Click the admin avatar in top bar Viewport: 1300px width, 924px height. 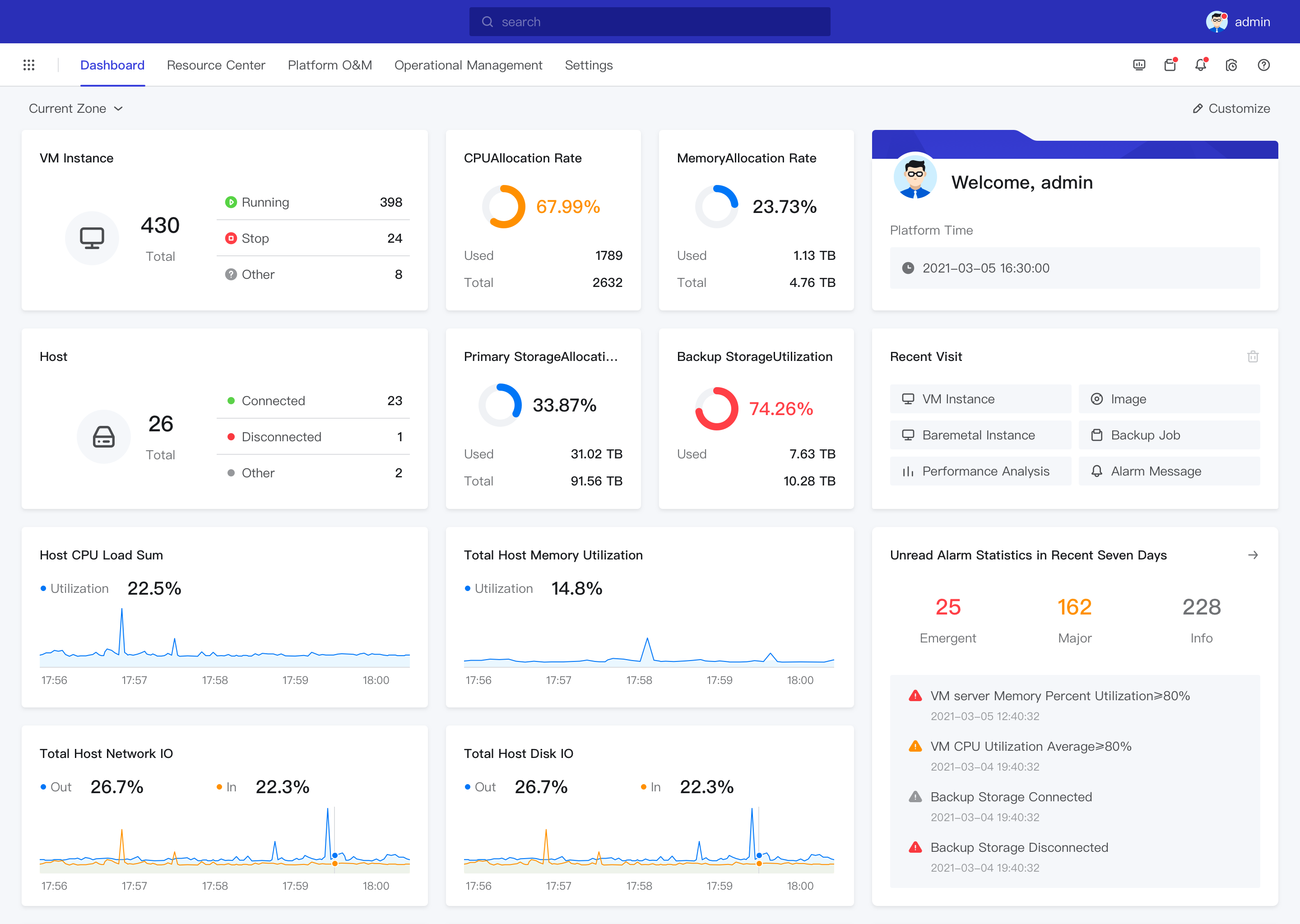tap(1216, 22)
